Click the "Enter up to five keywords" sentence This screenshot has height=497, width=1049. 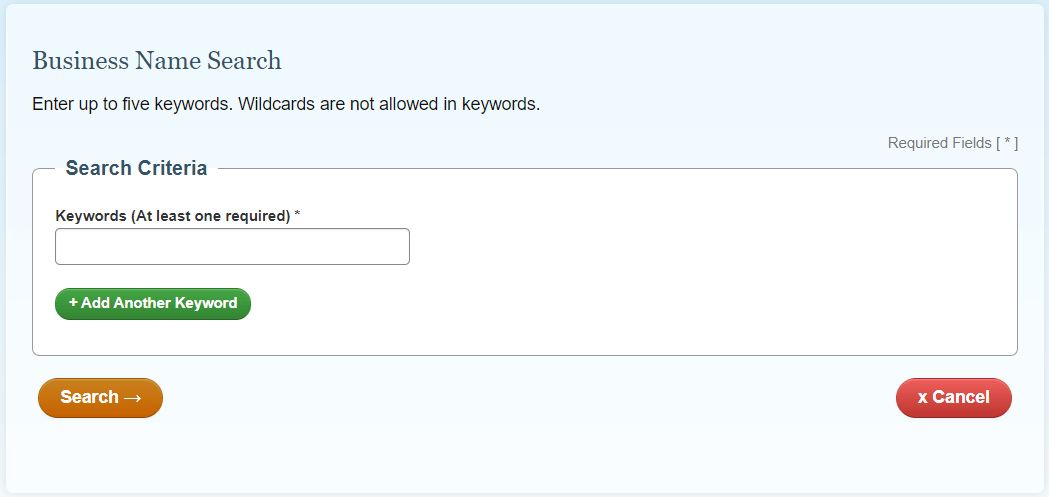(133, 104)
